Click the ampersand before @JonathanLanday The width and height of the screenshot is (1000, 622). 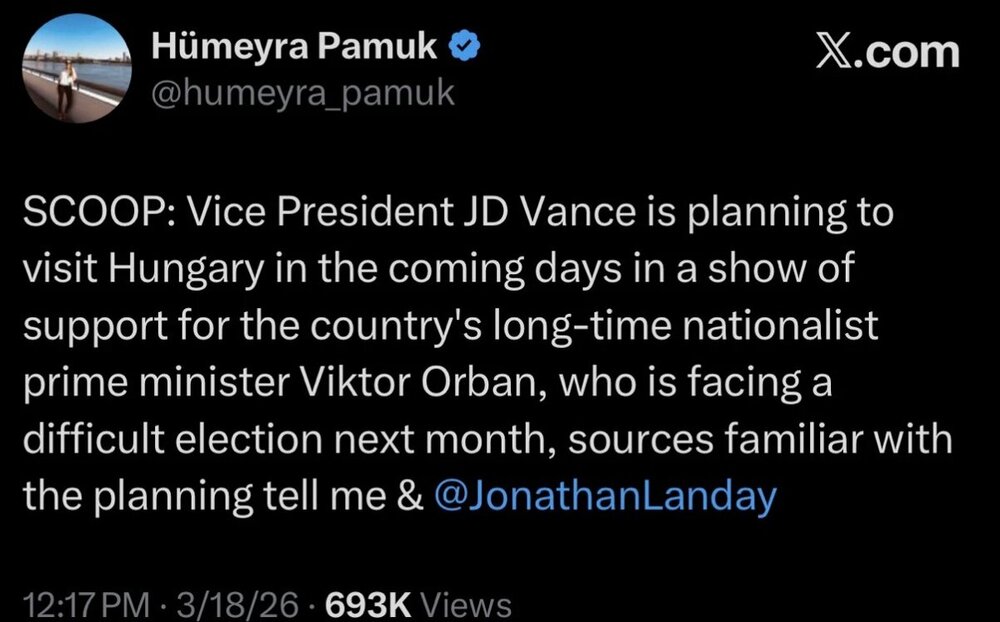coord(410,495)
